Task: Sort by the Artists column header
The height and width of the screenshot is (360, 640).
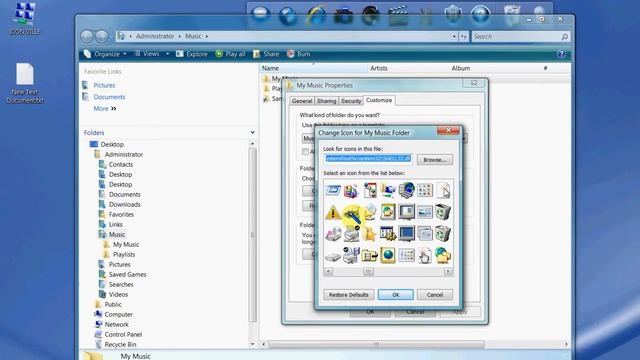Action: [x=379, y=68]
